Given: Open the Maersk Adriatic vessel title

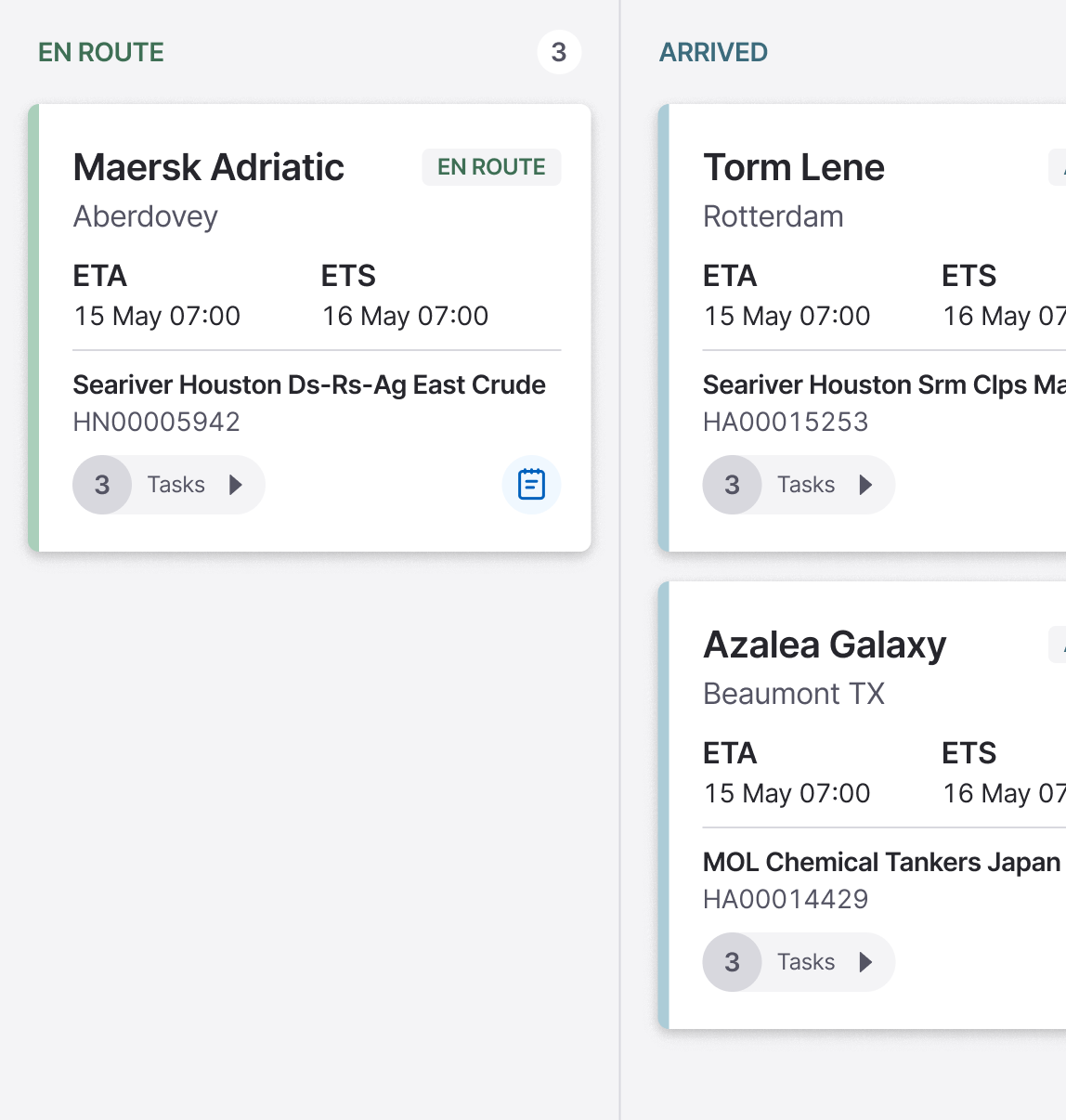Looking at the screenshot, I should click(x=209, y=168).
